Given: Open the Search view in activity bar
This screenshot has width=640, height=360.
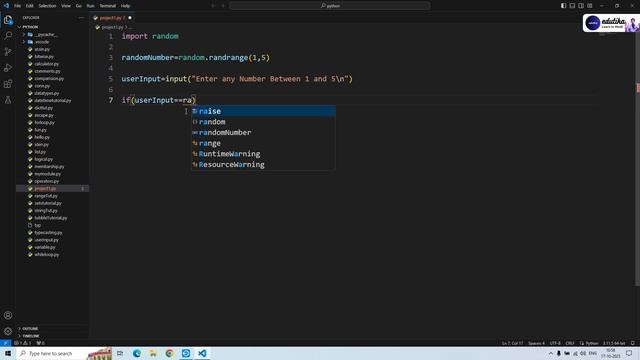Looking at the screenshot, I should pyautogui.click(x=8, y=36).
